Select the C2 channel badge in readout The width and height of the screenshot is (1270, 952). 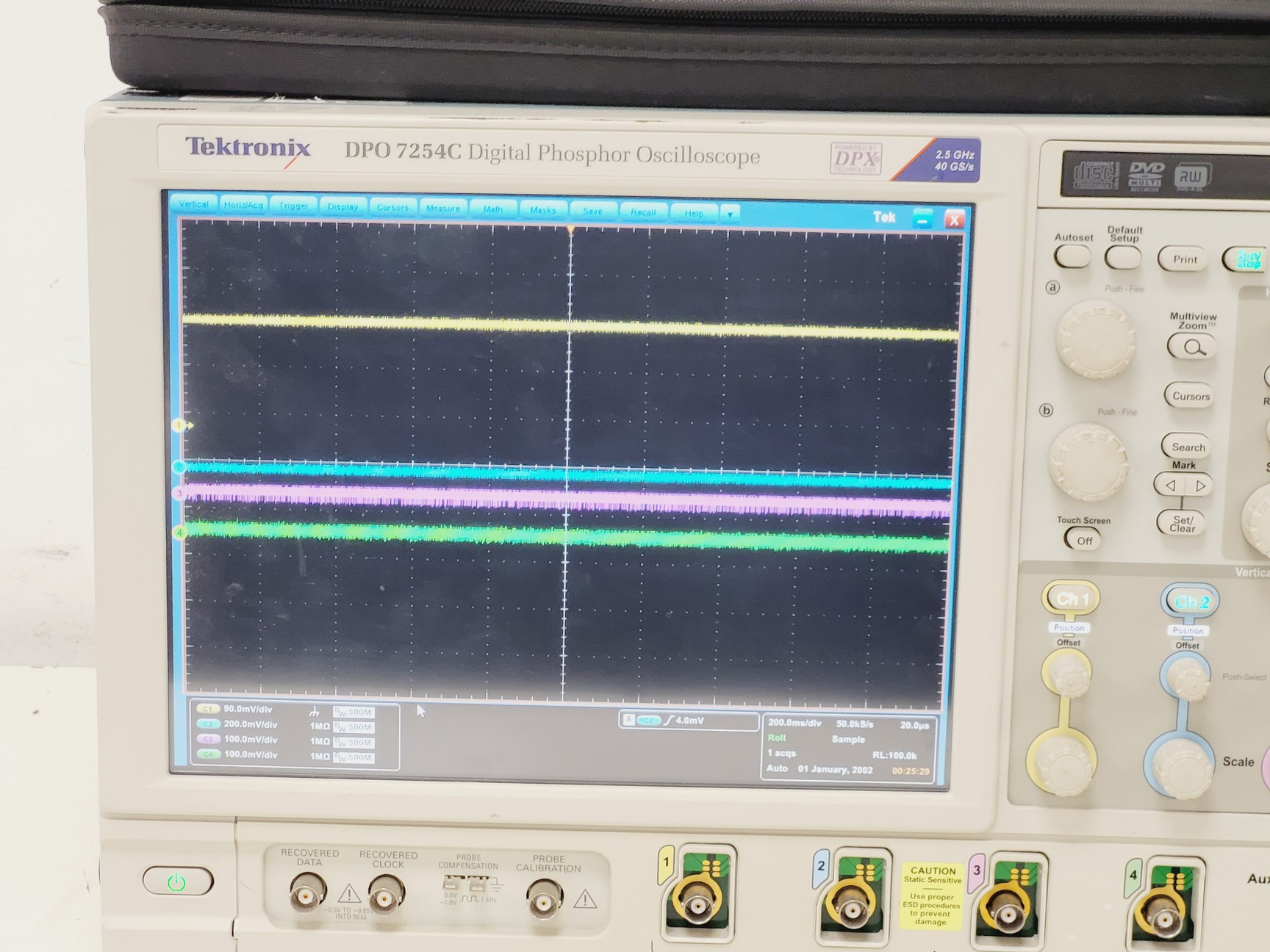208,724
